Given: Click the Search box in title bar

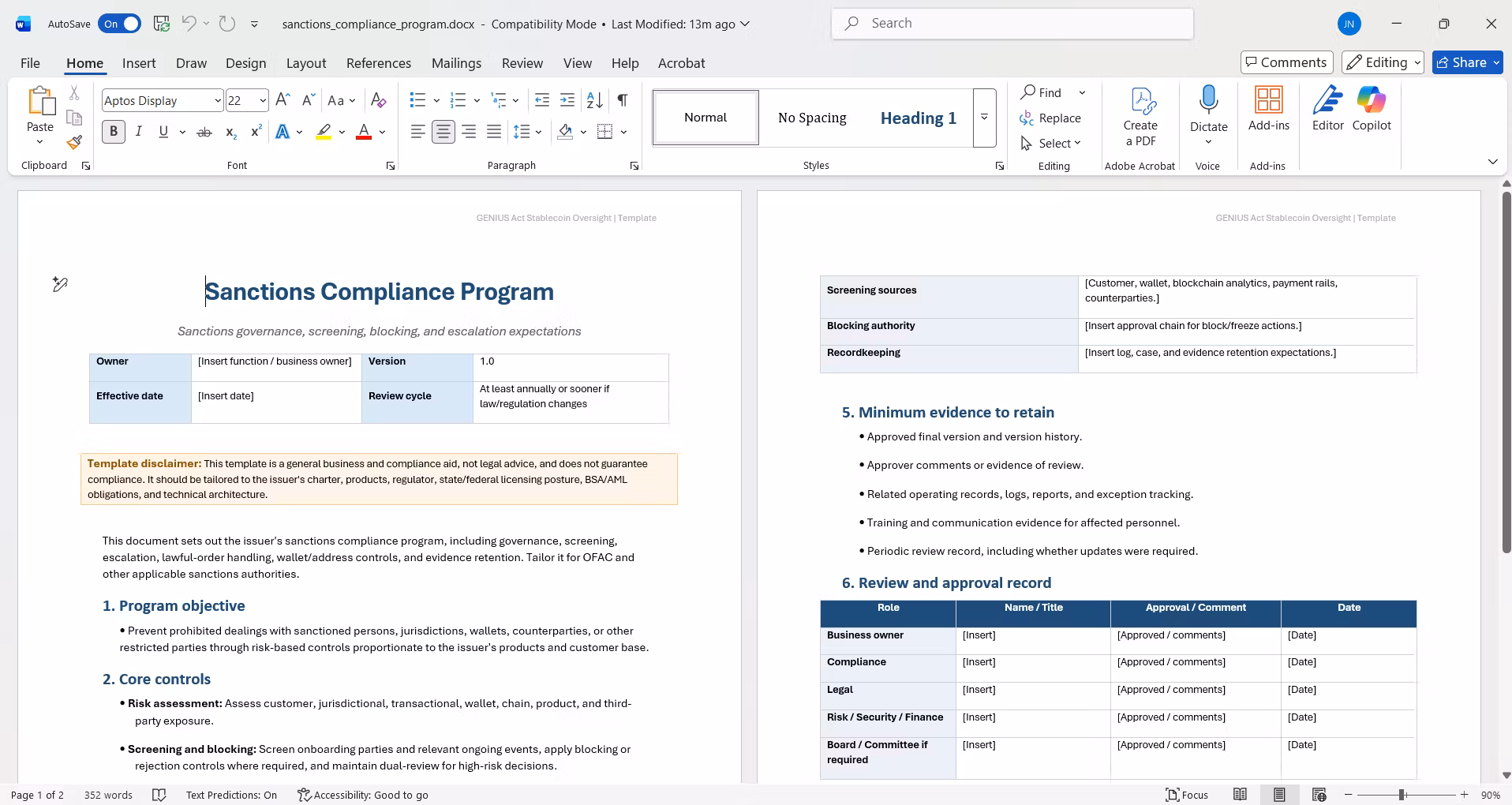Looking at the screenshot, I should [1012, 24].
